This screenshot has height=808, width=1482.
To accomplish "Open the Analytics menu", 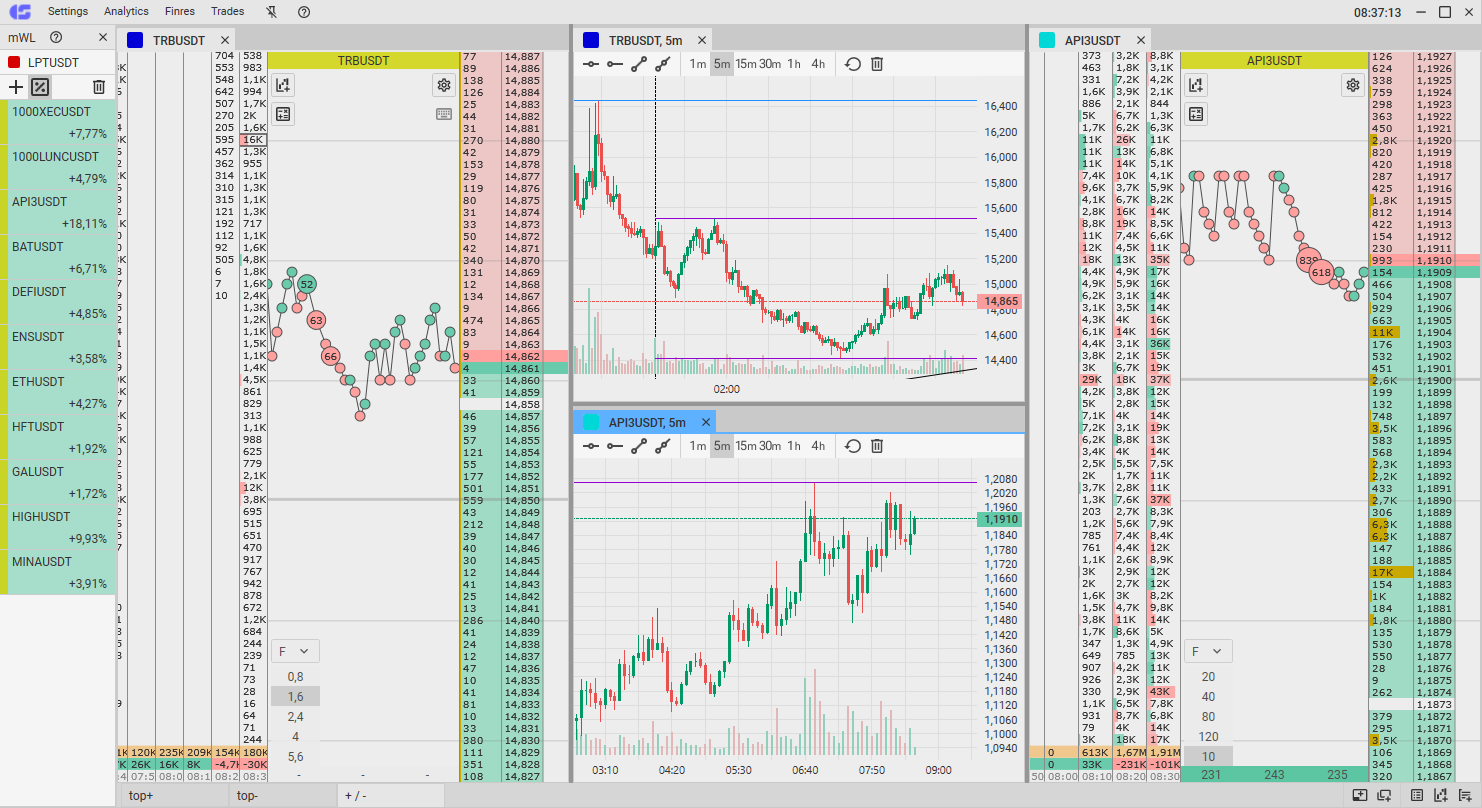I will tap(126, 12).
